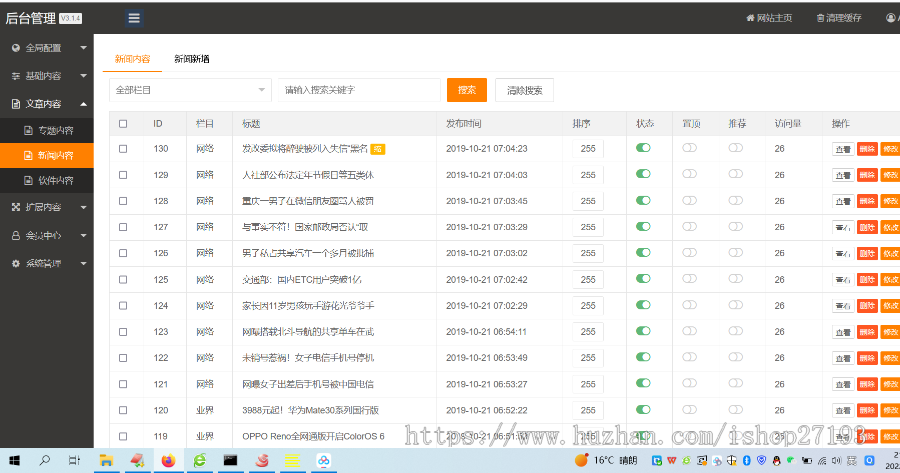Viewport: 900px width, 473px height.
Task: Click the 发布时间 column header
Action: pos(464,124)
